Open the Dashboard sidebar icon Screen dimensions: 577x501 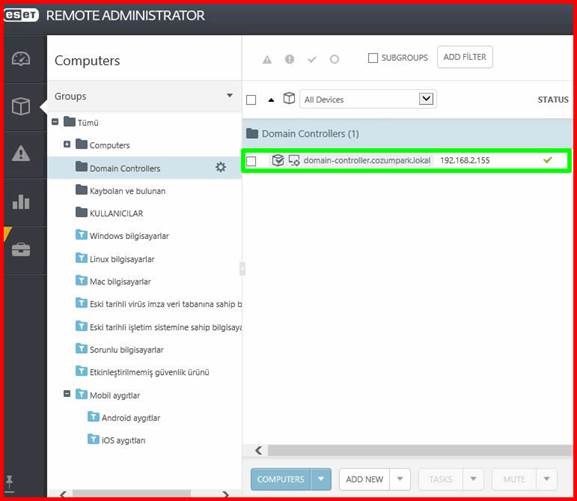pyautogui.click(x=21, y=59)
